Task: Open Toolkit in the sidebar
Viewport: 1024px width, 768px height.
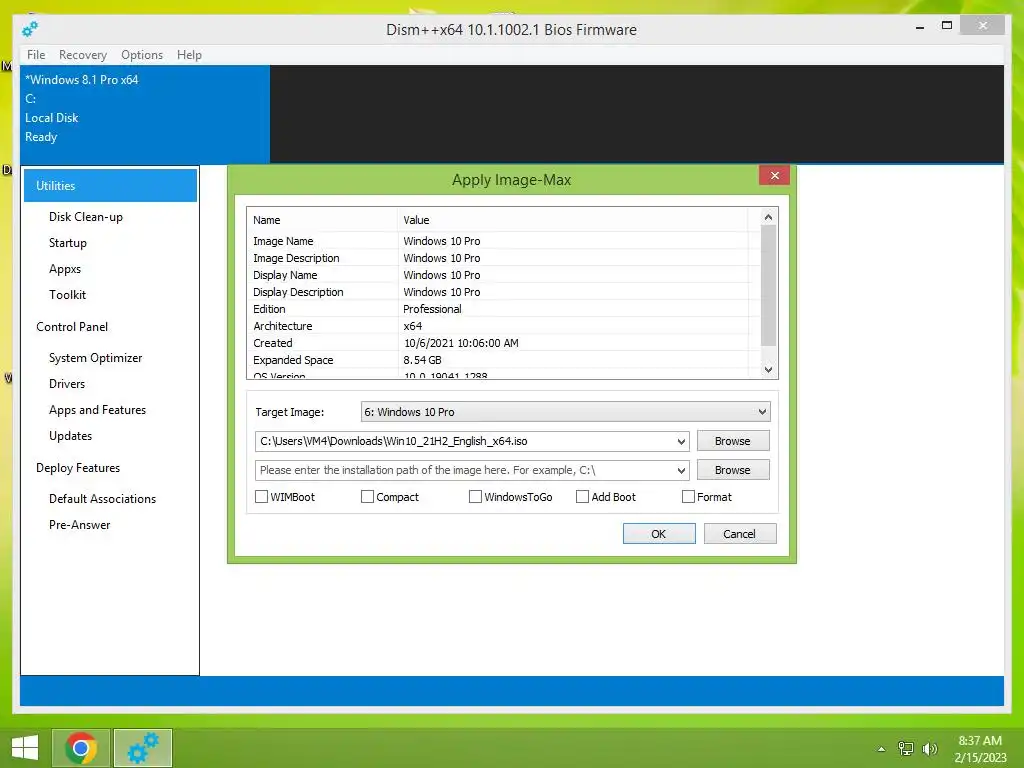Action: 67,295
